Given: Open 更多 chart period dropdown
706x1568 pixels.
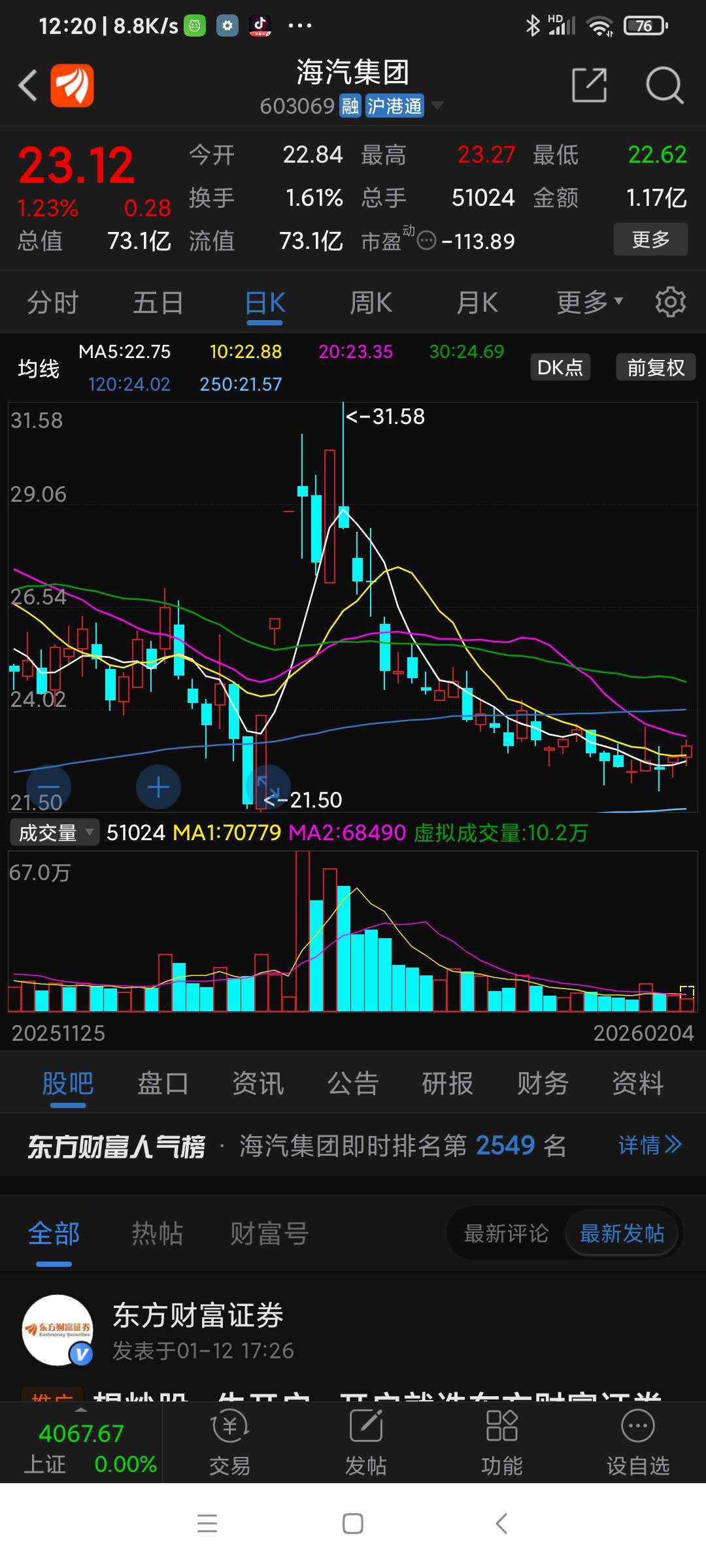Looking at the screenshot, I should coord(590,302).
